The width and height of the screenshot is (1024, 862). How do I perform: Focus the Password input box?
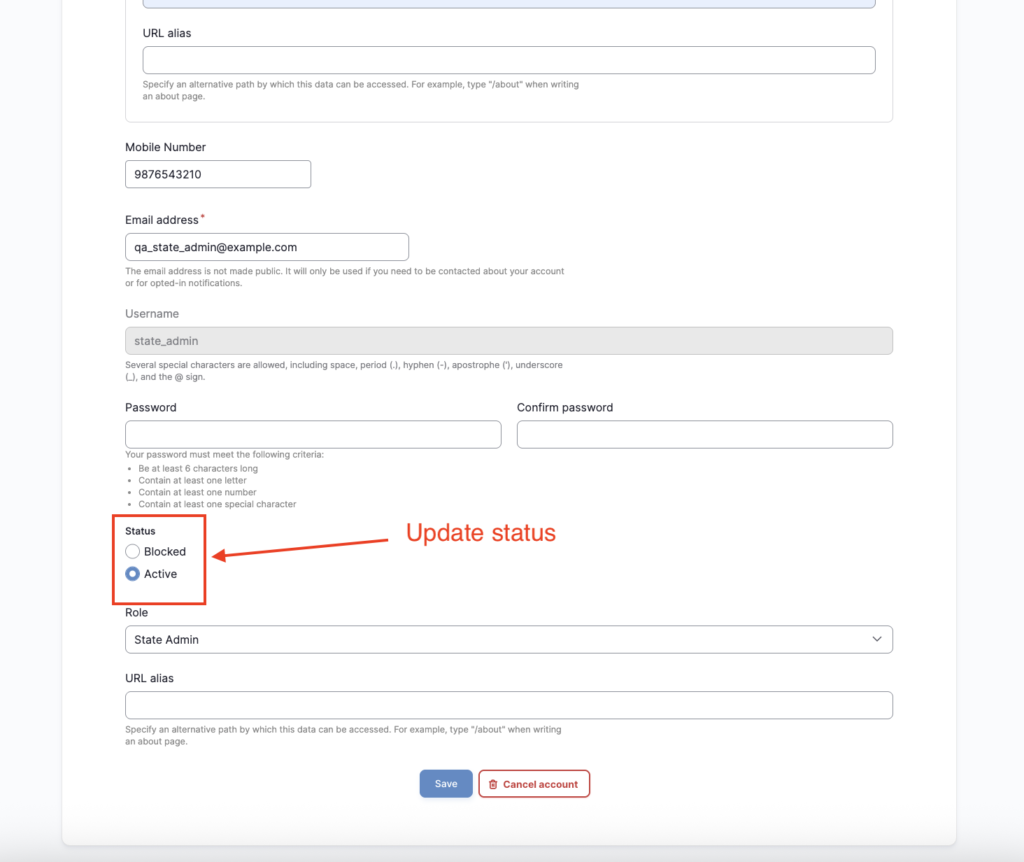313,434
